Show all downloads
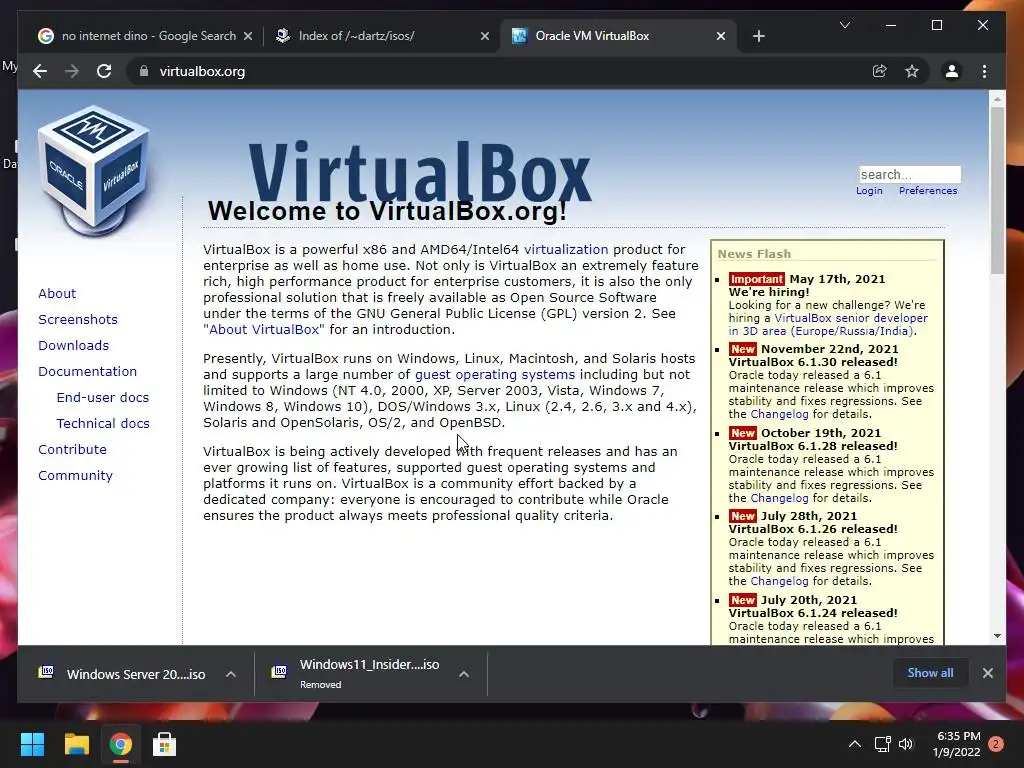Image resolution: width=1024 pixels, height=768 pixels. pyautogui.click(x=930, y=673)
